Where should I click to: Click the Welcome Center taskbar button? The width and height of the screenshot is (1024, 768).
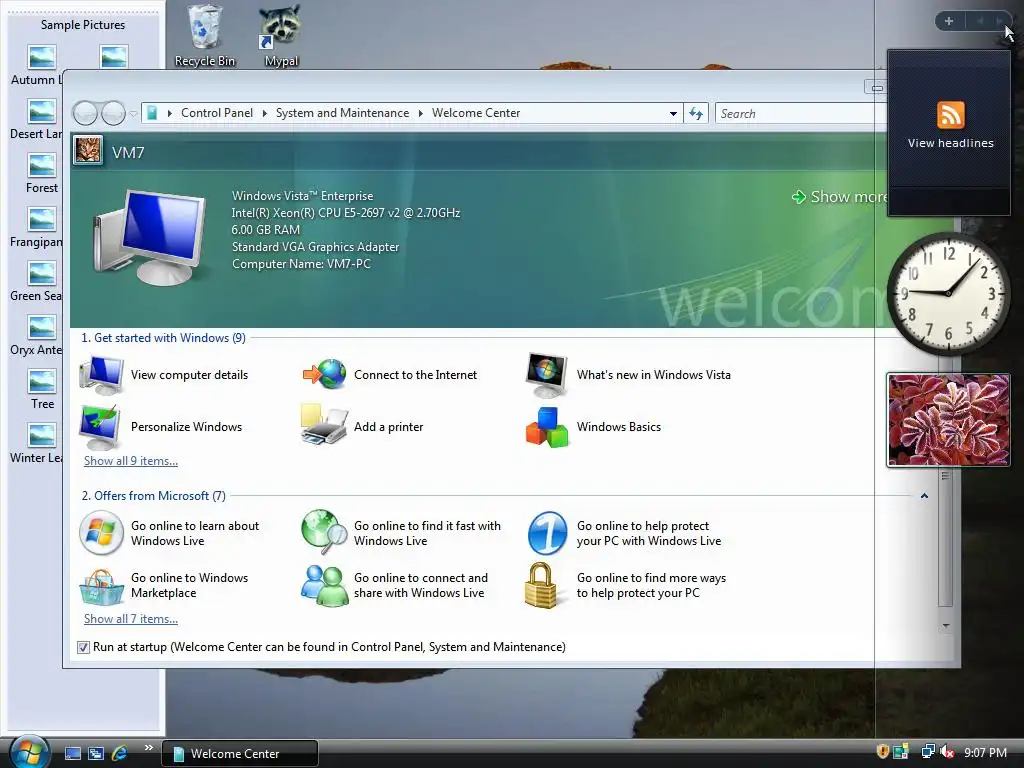click(240, 754)
